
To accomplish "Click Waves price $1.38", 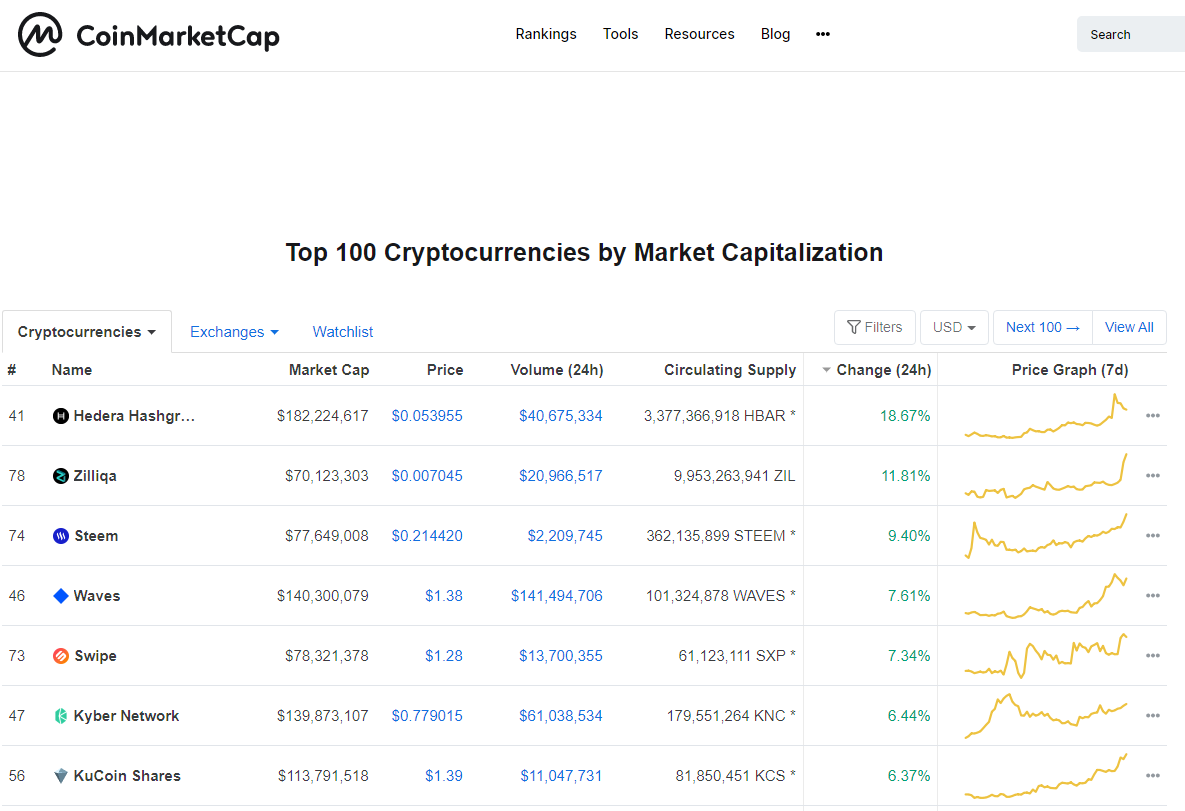I will pyautogui.click(x=444, y=596).
